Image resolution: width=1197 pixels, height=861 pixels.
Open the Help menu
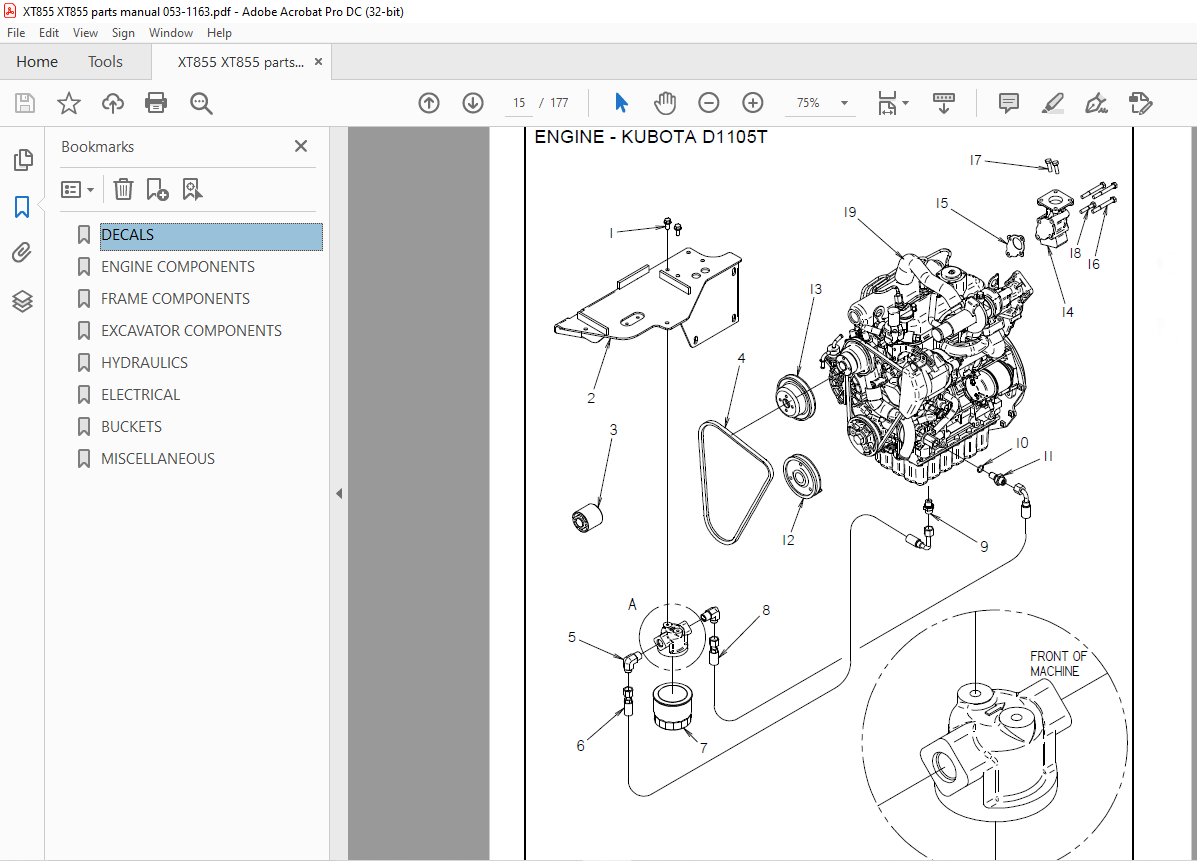[219, 33]
